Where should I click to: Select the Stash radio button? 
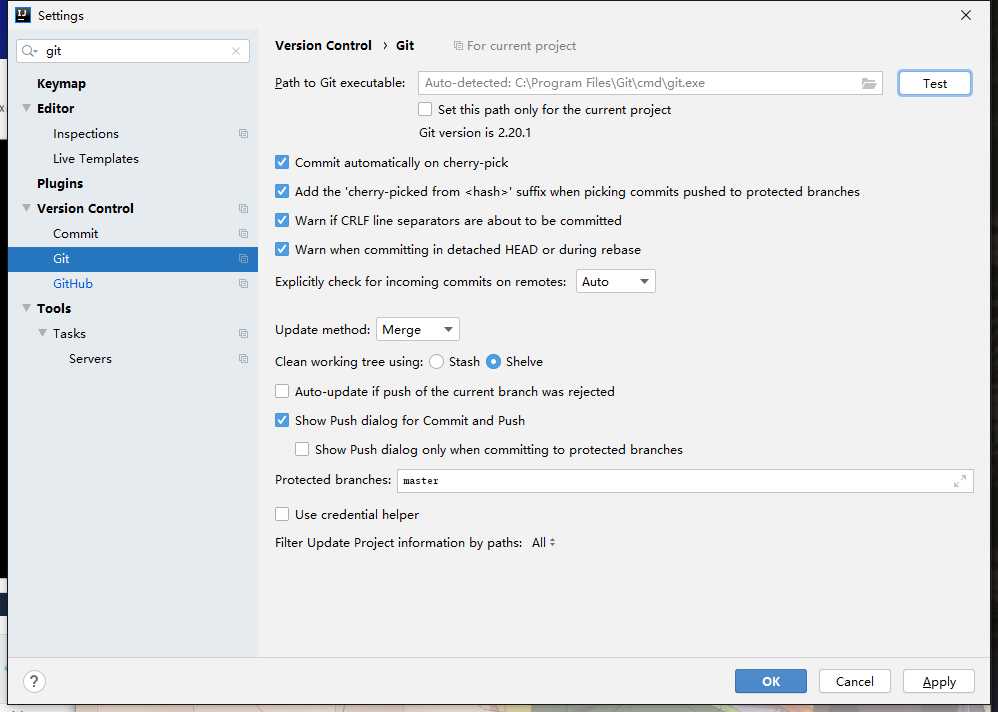pyautogui.click(x=436, y=361)
